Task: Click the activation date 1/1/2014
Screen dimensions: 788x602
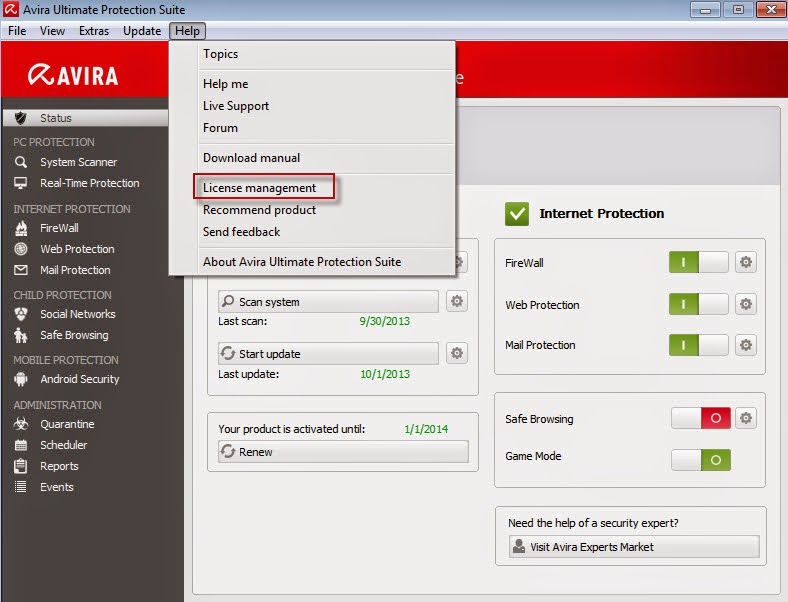Action: click(426, 429)
